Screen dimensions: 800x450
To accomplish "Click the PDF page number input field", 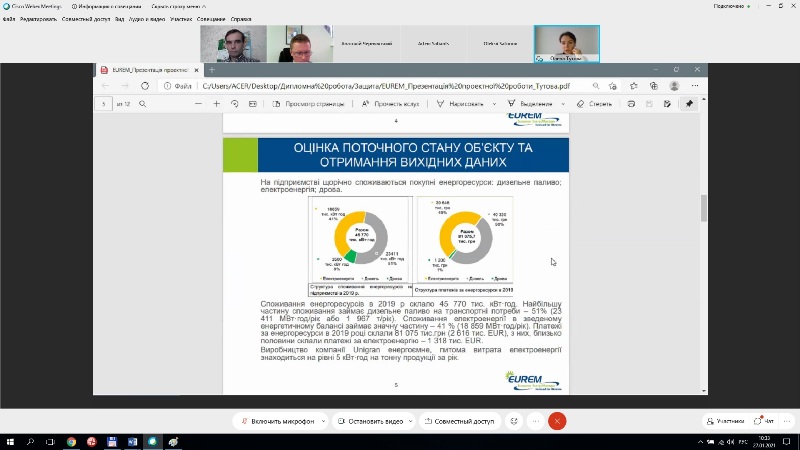I will [x=104, y=104].
